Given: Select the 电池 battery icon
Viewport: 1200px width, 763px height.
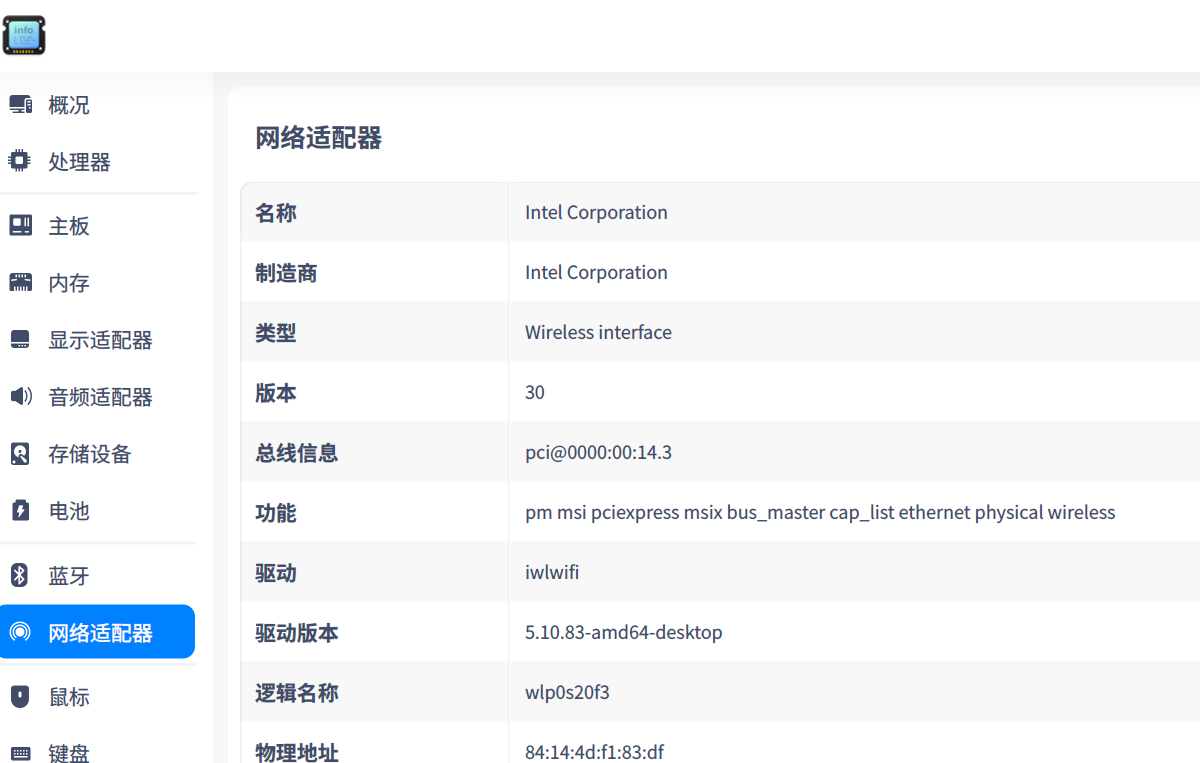Looking at the screenshot, I should [x=20, y=511].
